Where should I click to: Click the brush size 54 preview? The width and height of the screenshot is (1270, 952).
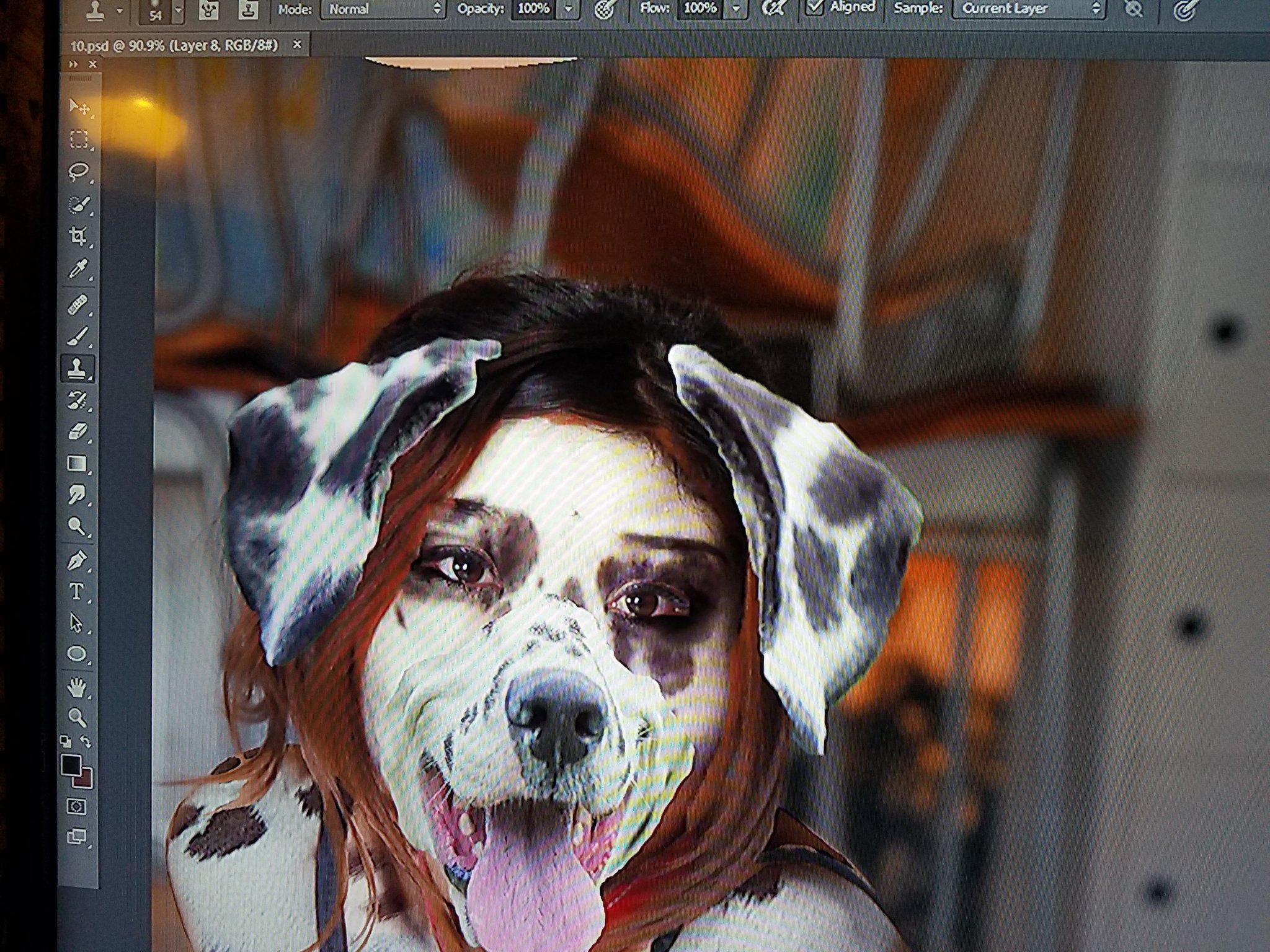click(x=155, y=11)
